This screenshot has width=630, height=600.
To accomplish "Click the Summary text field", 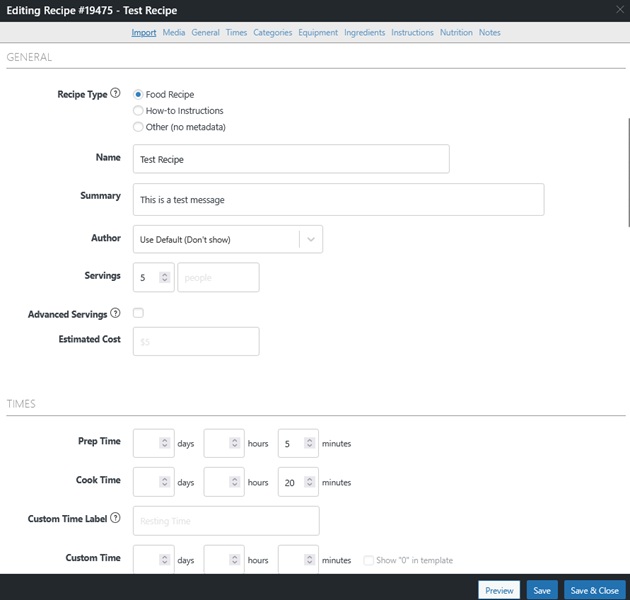I will click(338, 200).
